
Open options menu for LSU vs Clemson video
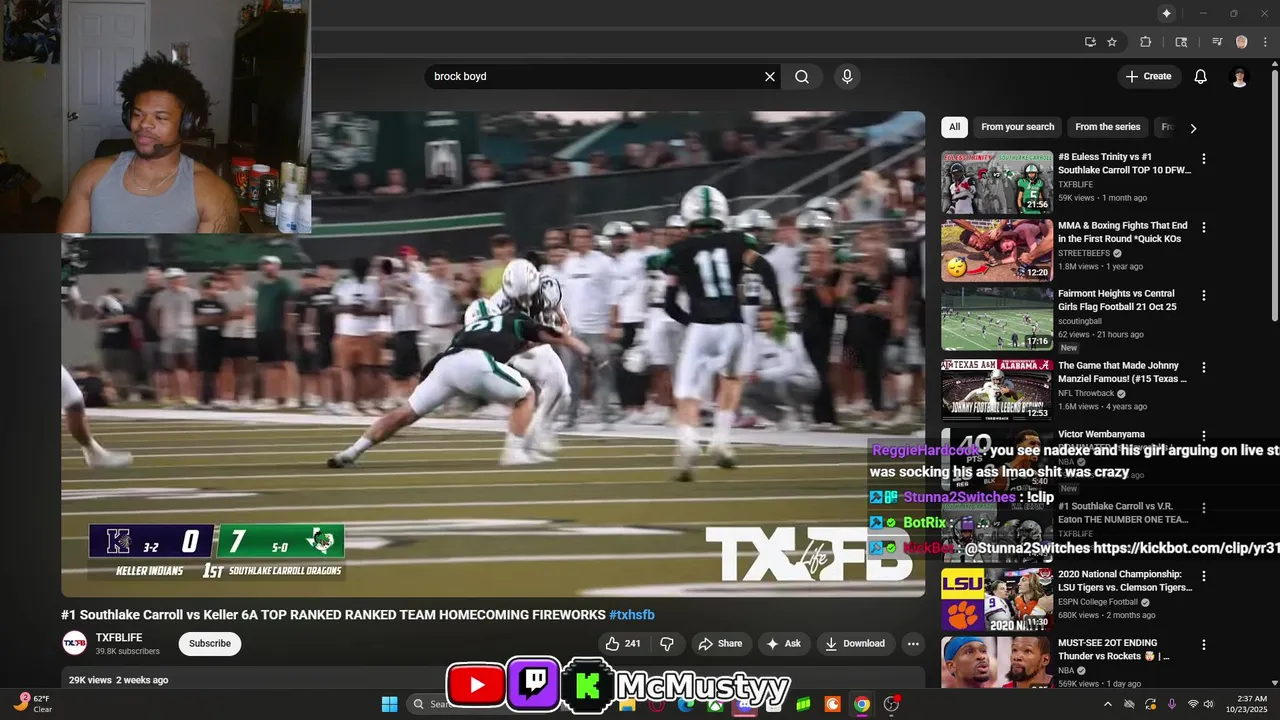pos(1204,576)
